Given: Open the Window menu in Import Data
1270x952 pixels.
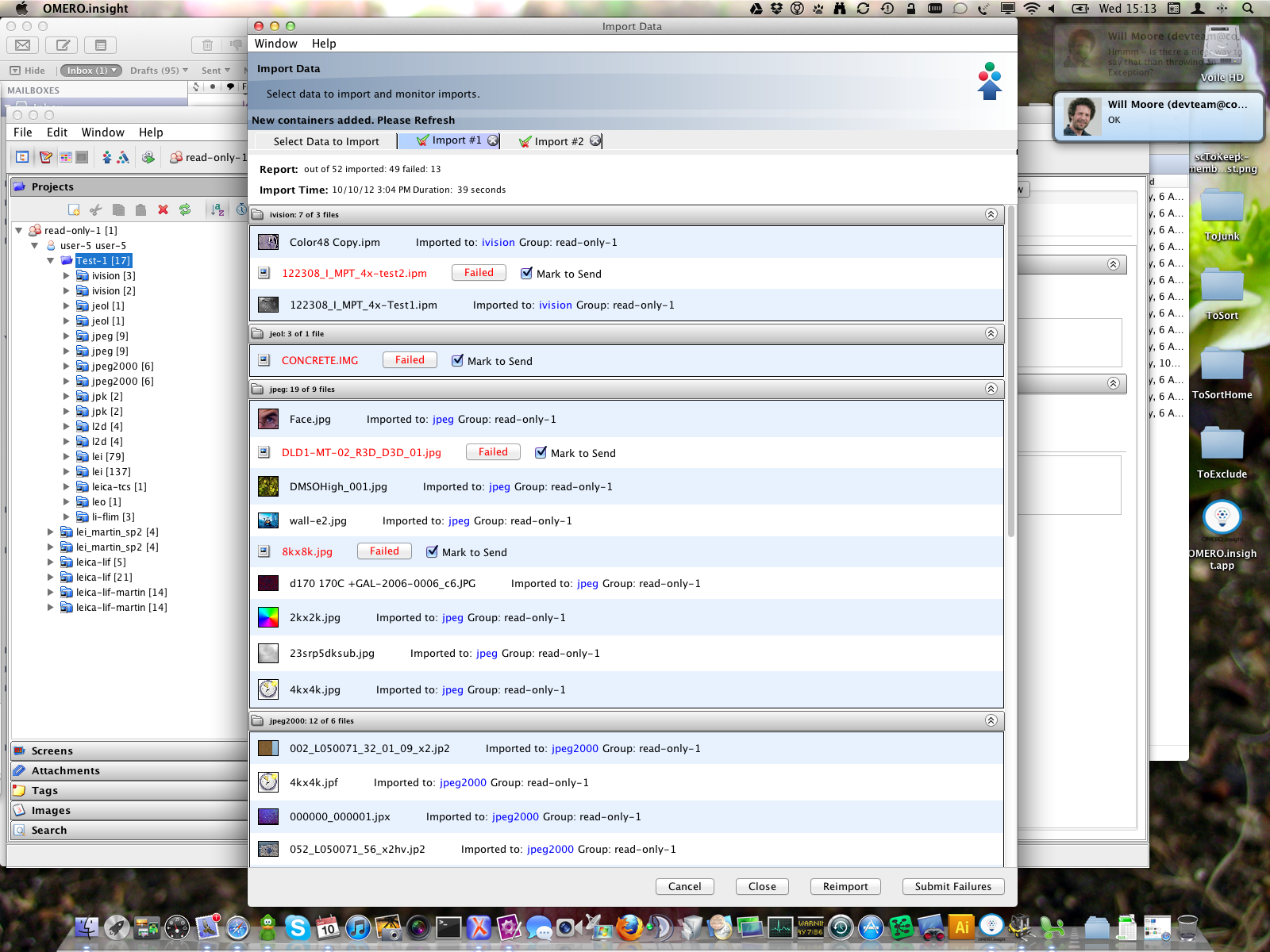Looking at the screenshot, I should 275,44.
